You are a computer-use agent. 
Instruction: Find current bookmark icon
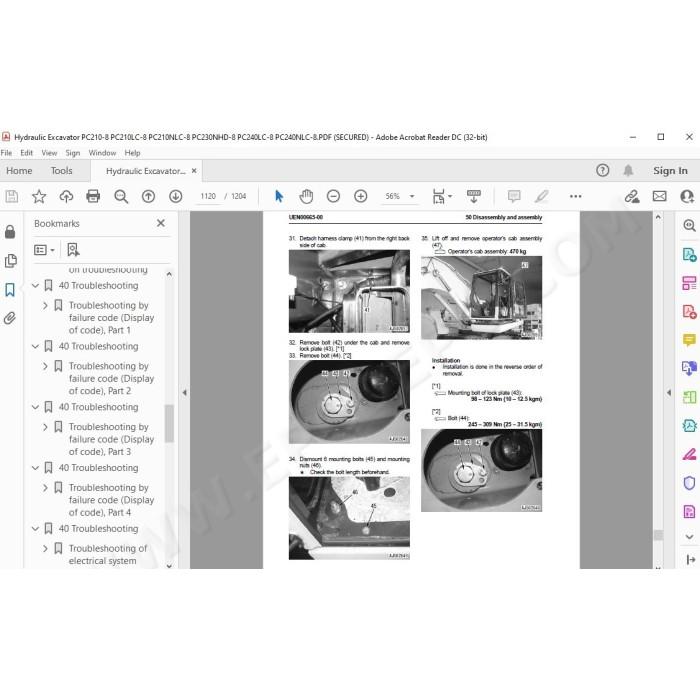click(73, 250)
